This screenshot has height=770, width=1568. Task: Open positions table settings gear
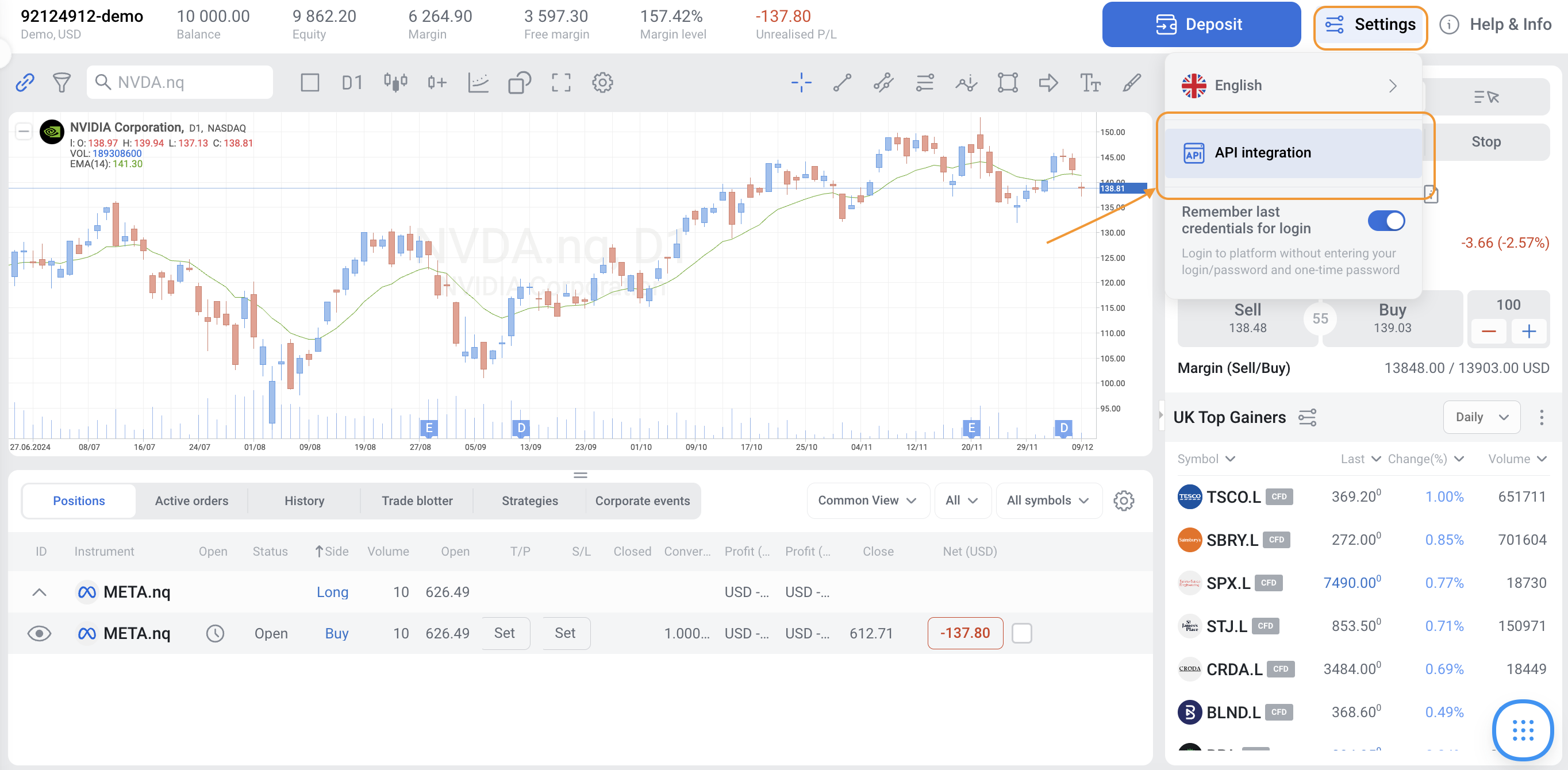click(x=1123, y=501)
